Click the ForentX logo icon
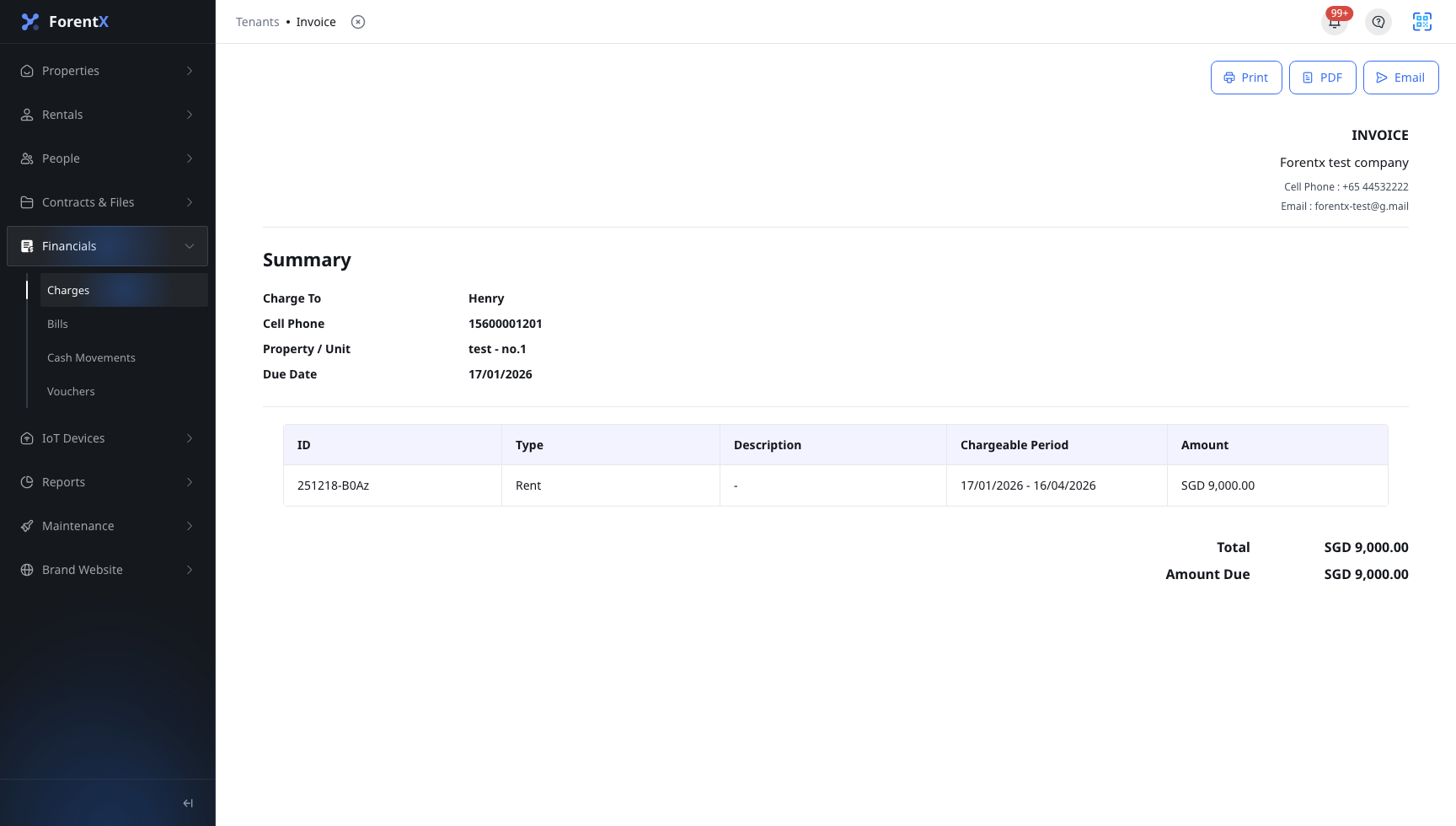Image resolution: width=1456 pixels, height=826 pixels. [x=30, y=22]
